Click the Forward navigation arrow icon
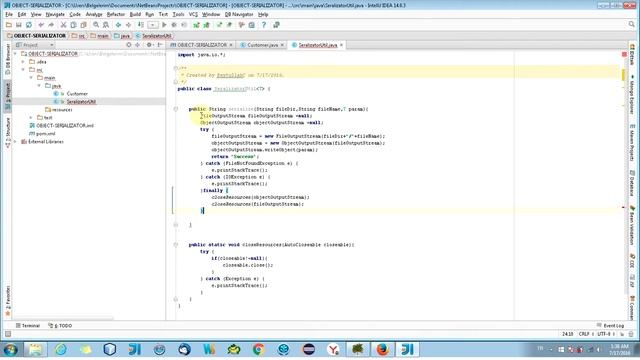Image resolution: width=640 pixels, height=360 pixels. point(128,25)
